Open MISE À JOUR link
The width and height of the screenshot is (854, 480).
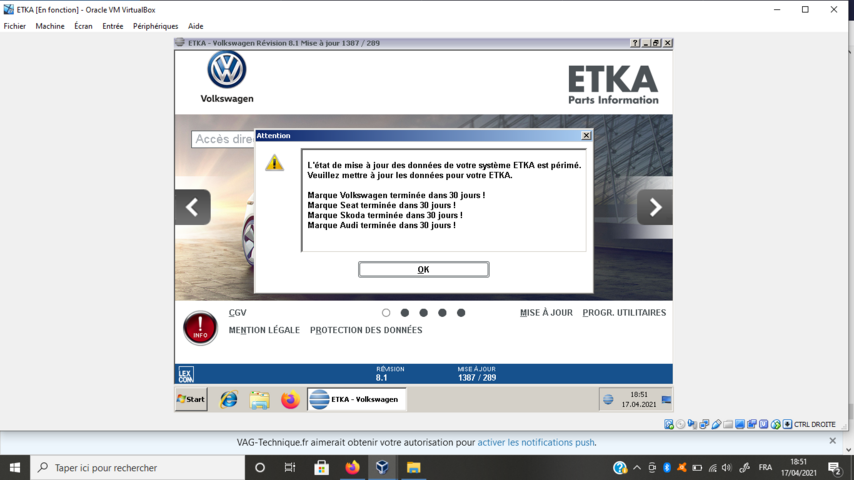click(x=546, y=313)
